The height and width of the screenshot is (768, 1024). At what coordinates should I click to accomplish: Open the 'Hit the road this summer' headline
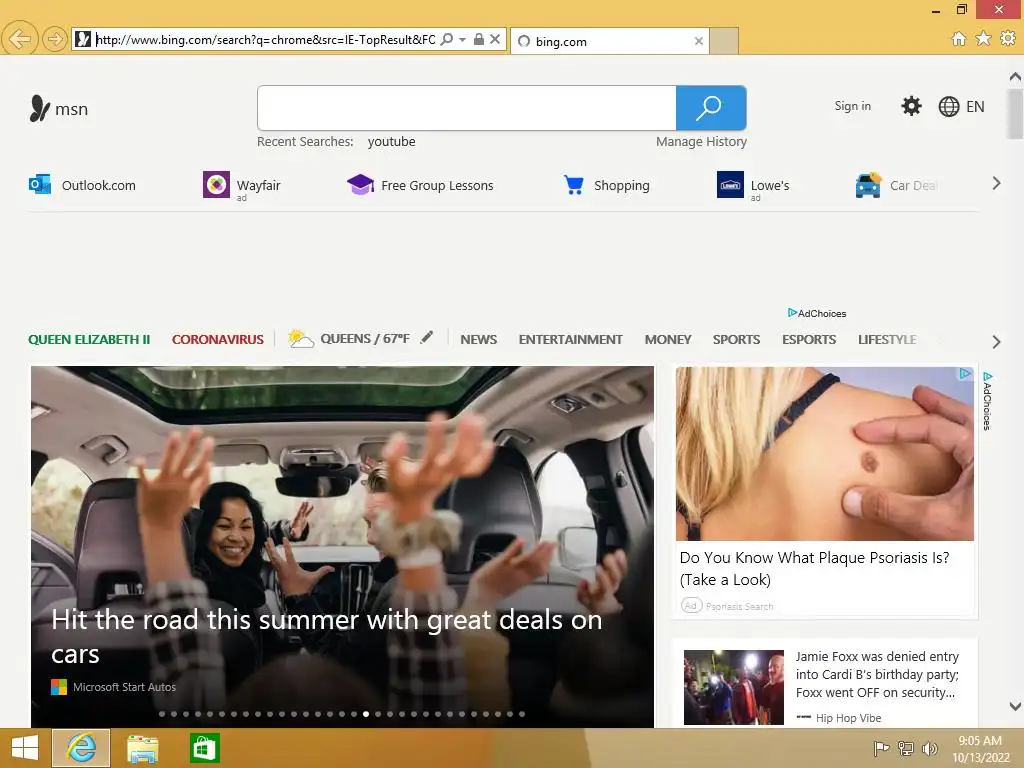coord(327,637)
